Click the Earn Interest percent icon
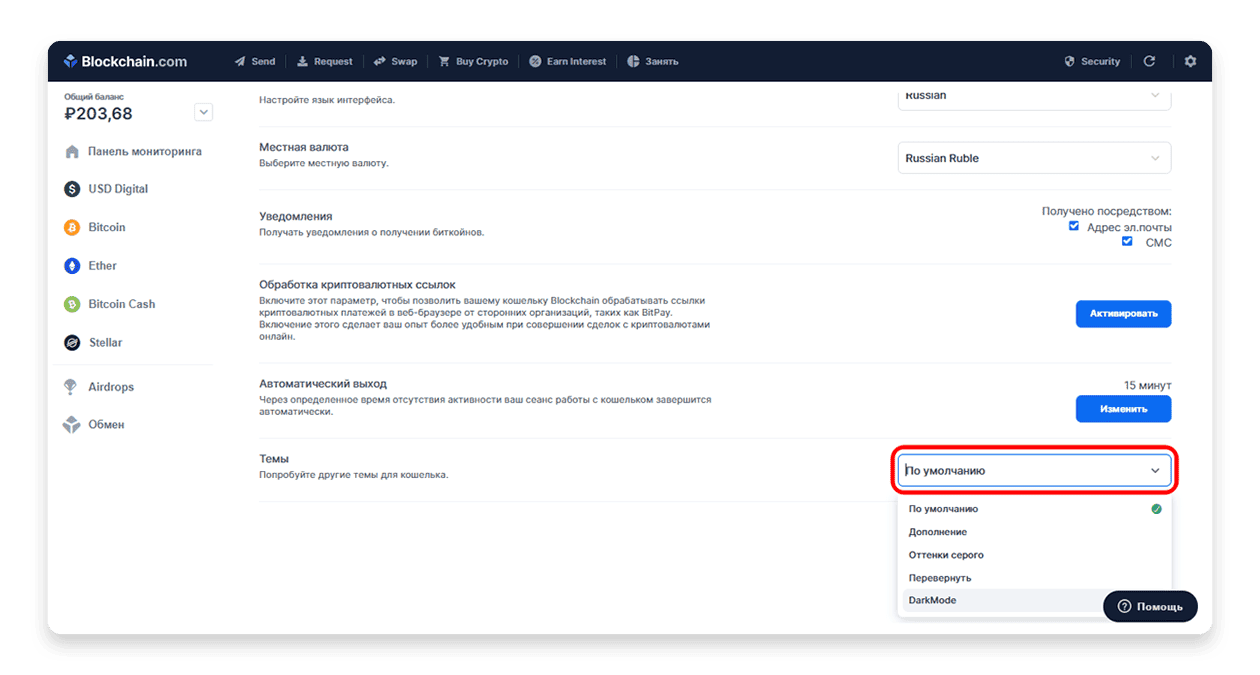Screen dimensions: 1260x675 pyautogui.click(x=535, y=61)
